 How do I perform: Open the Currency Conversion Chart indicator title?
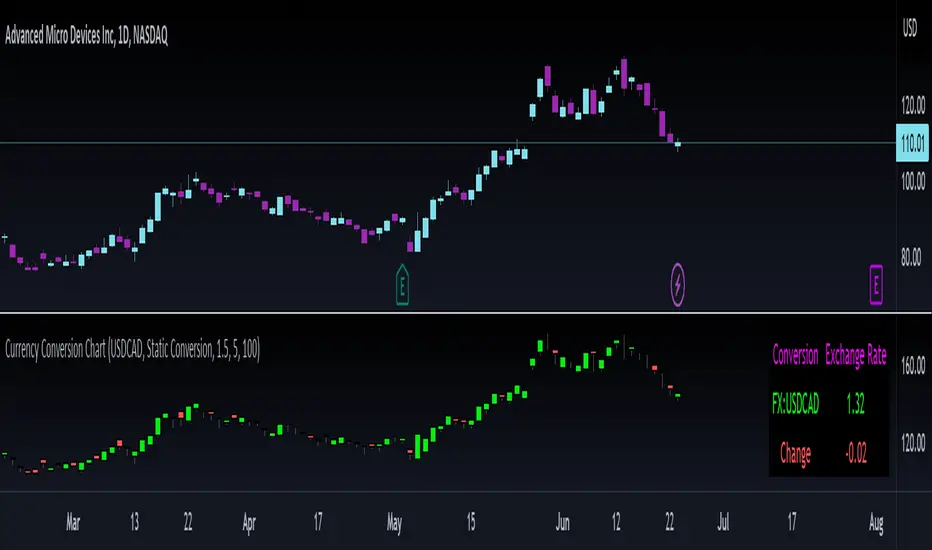133,349
